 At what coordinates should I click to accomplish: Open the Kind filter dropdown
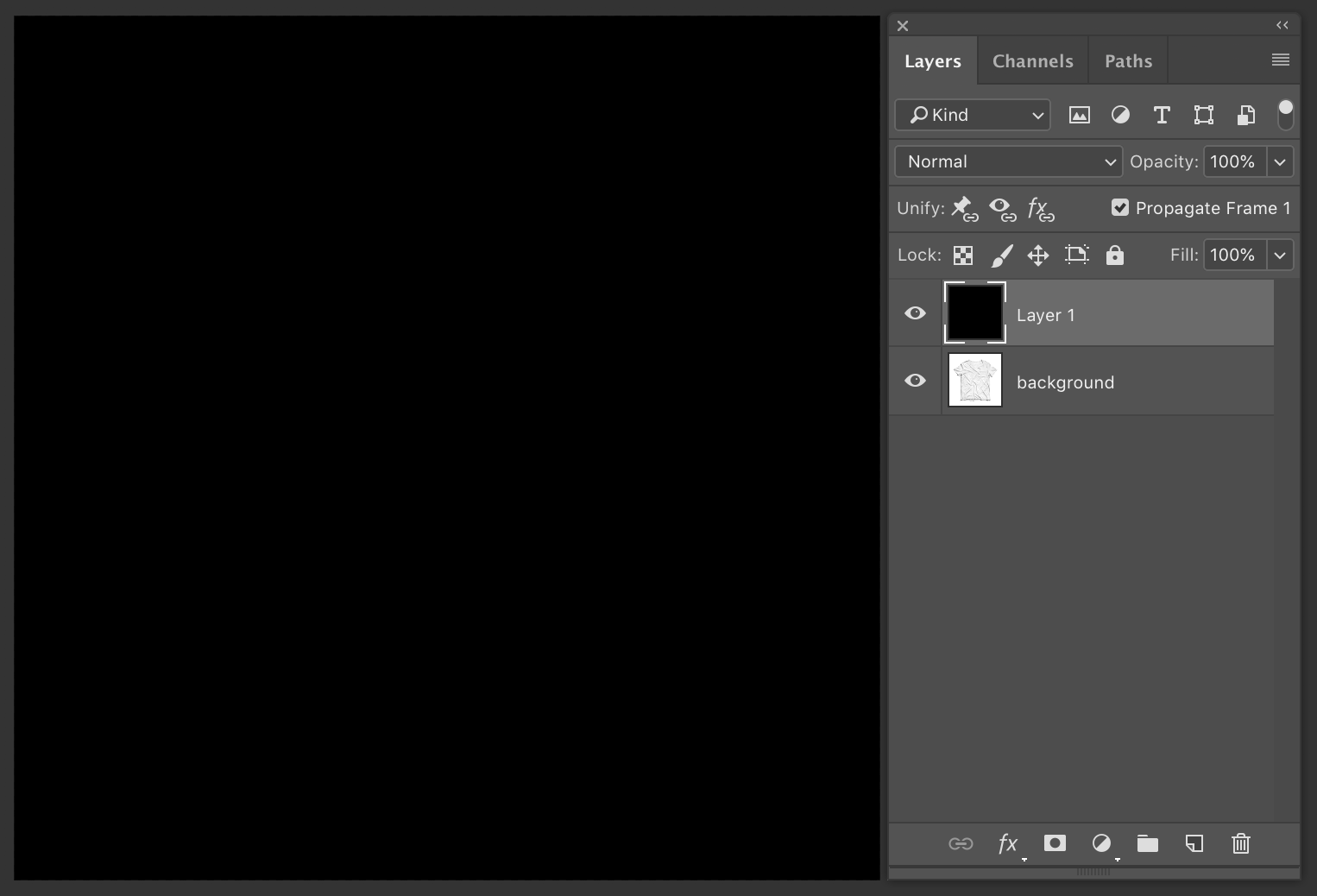971,115
